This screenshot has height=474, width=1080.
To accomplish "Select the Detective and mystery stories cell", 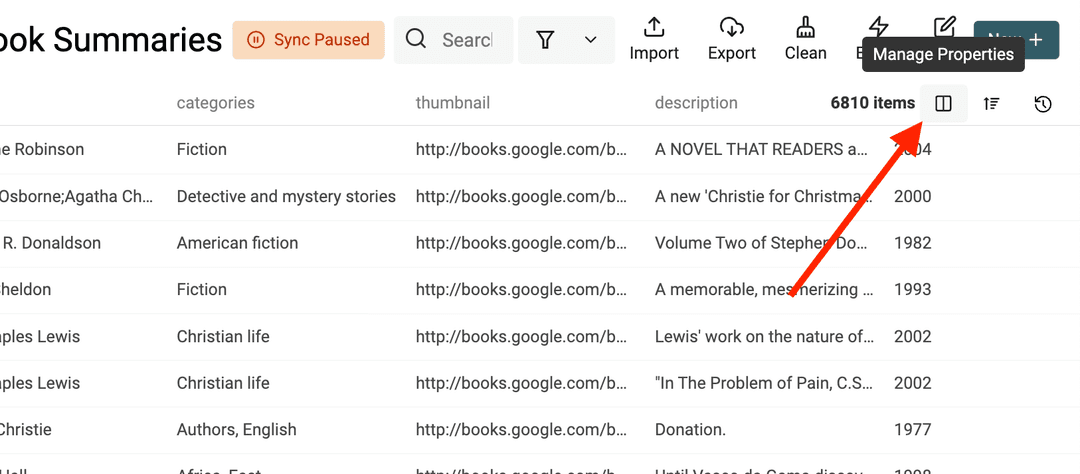I will point(286,196).
